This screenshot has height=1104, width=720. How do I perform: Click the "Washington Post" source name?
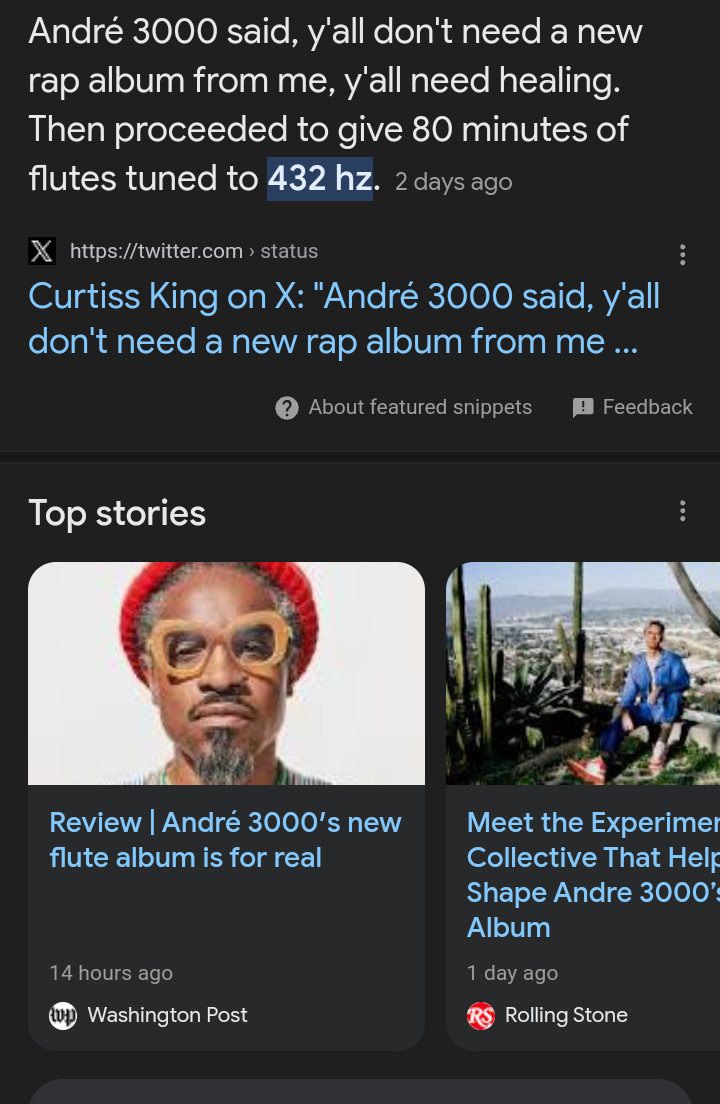(167, 1015)
